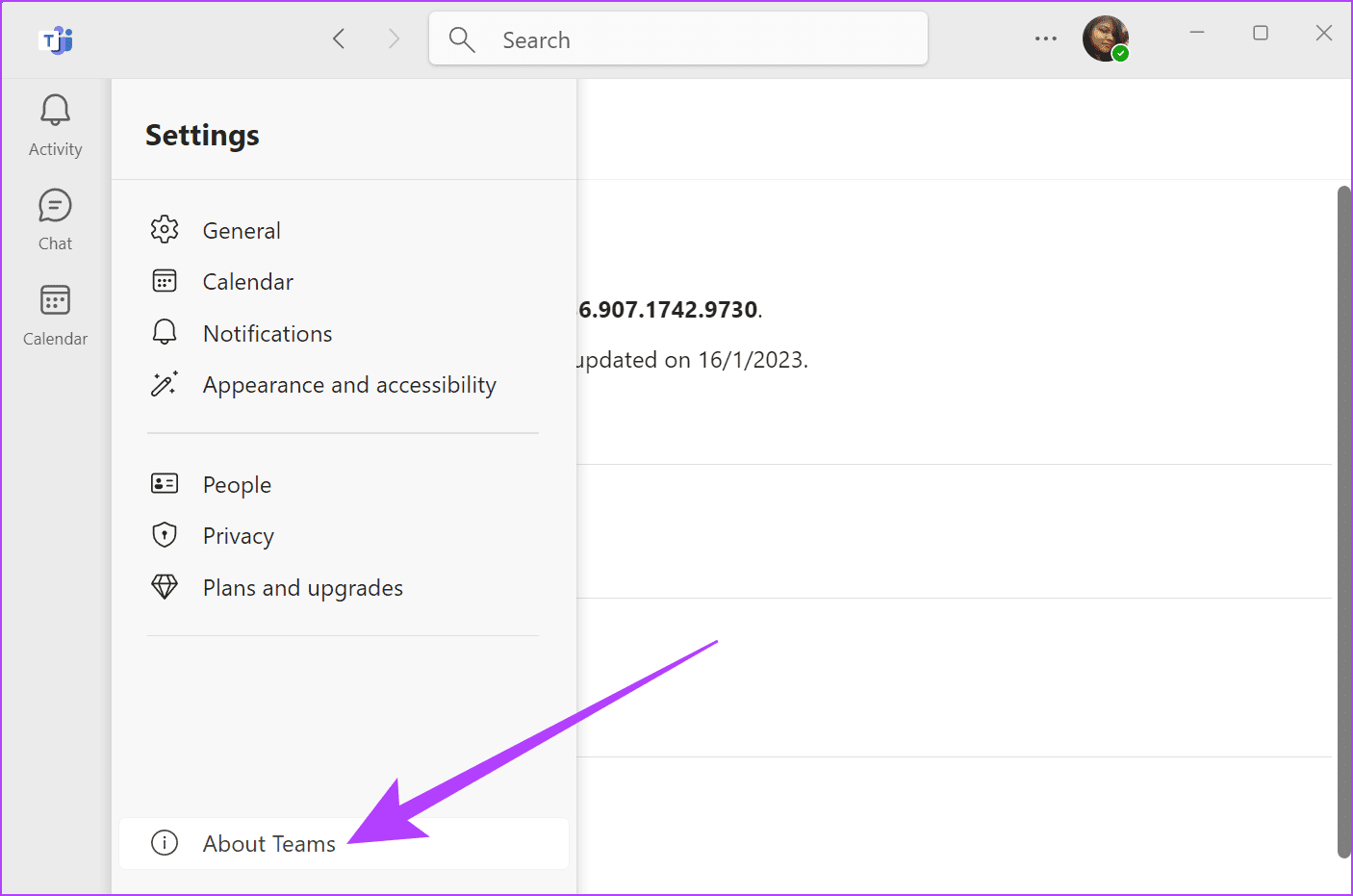The width and height of the screenshot is (1353, 896).
Task: Open the three-dots more options menu
Action: click(x=1046, y=38)
